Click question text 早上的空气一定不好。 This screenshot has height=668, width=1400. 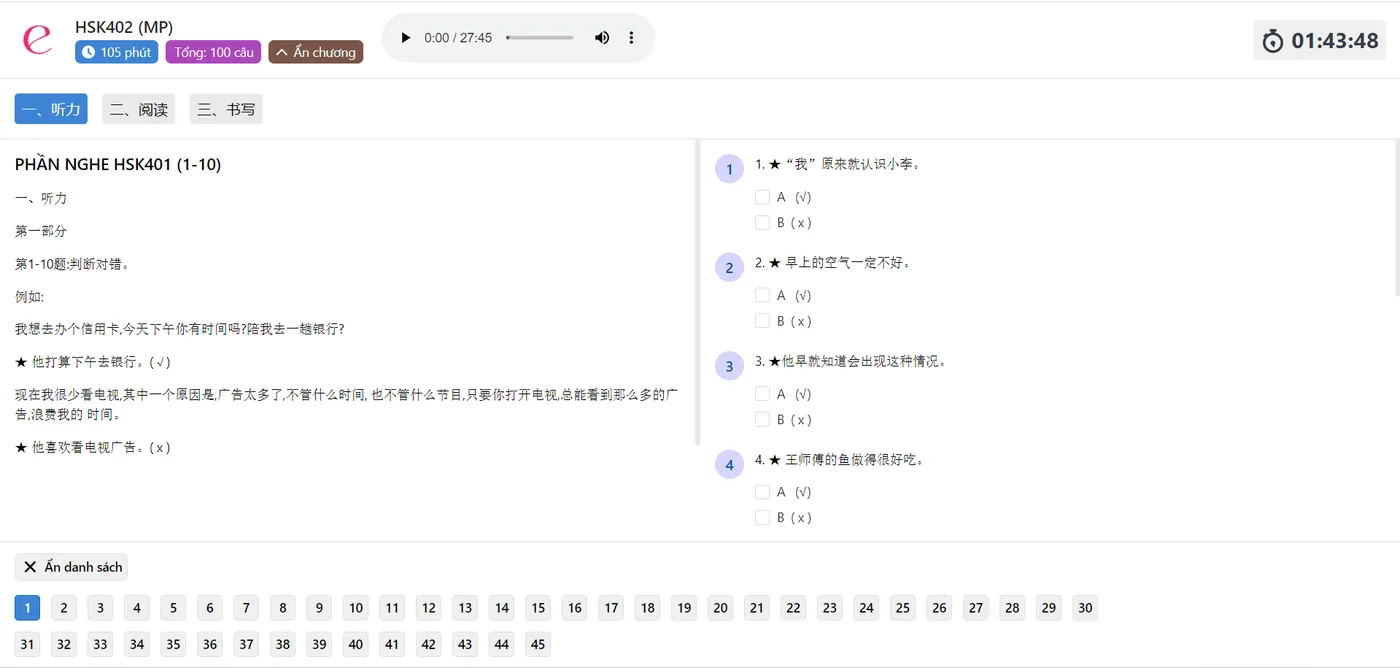coord(848,262)
